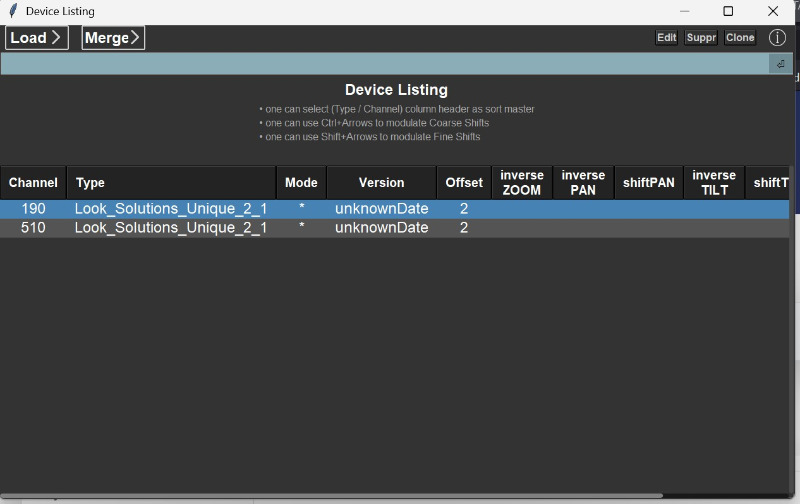Sort by the Type column header

tap(171, 183)
